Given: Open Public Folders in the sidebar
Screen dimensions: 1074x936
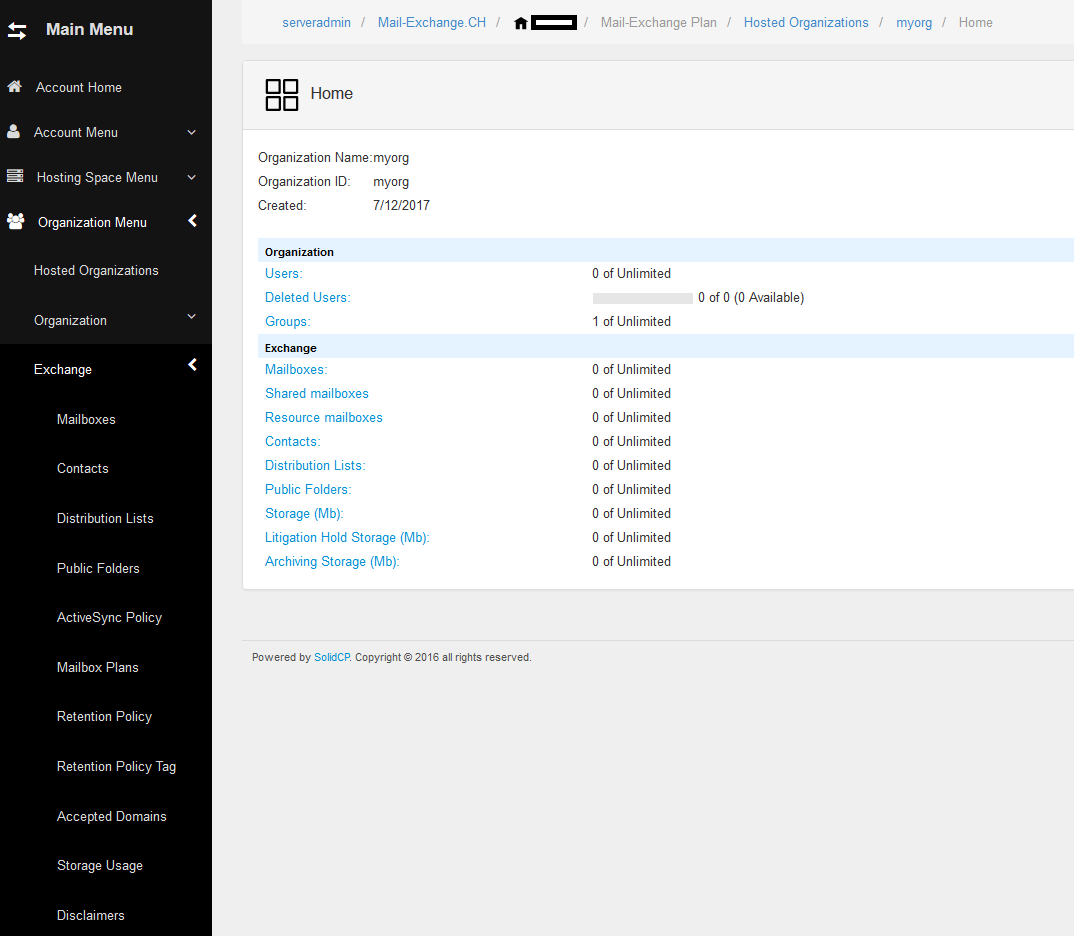Looking at the screenshot, I should [x=98, y=568].
